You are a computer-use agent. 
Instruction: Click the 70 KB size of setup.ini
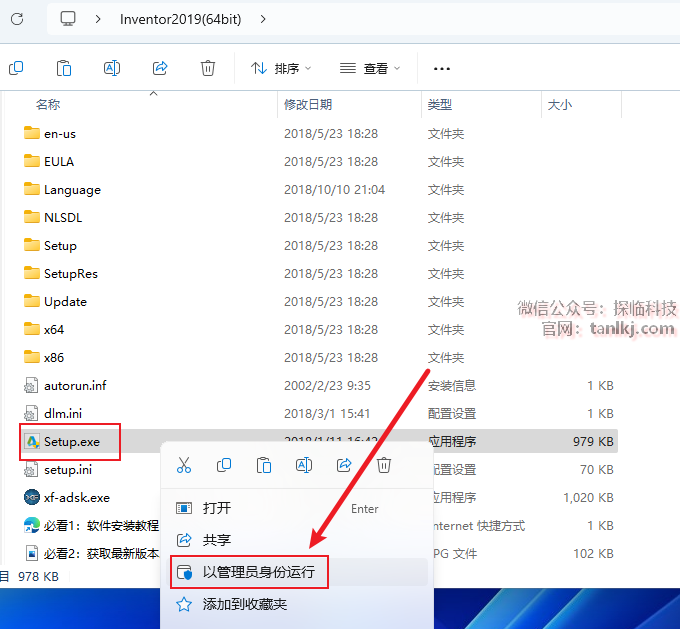click(597, 469)
